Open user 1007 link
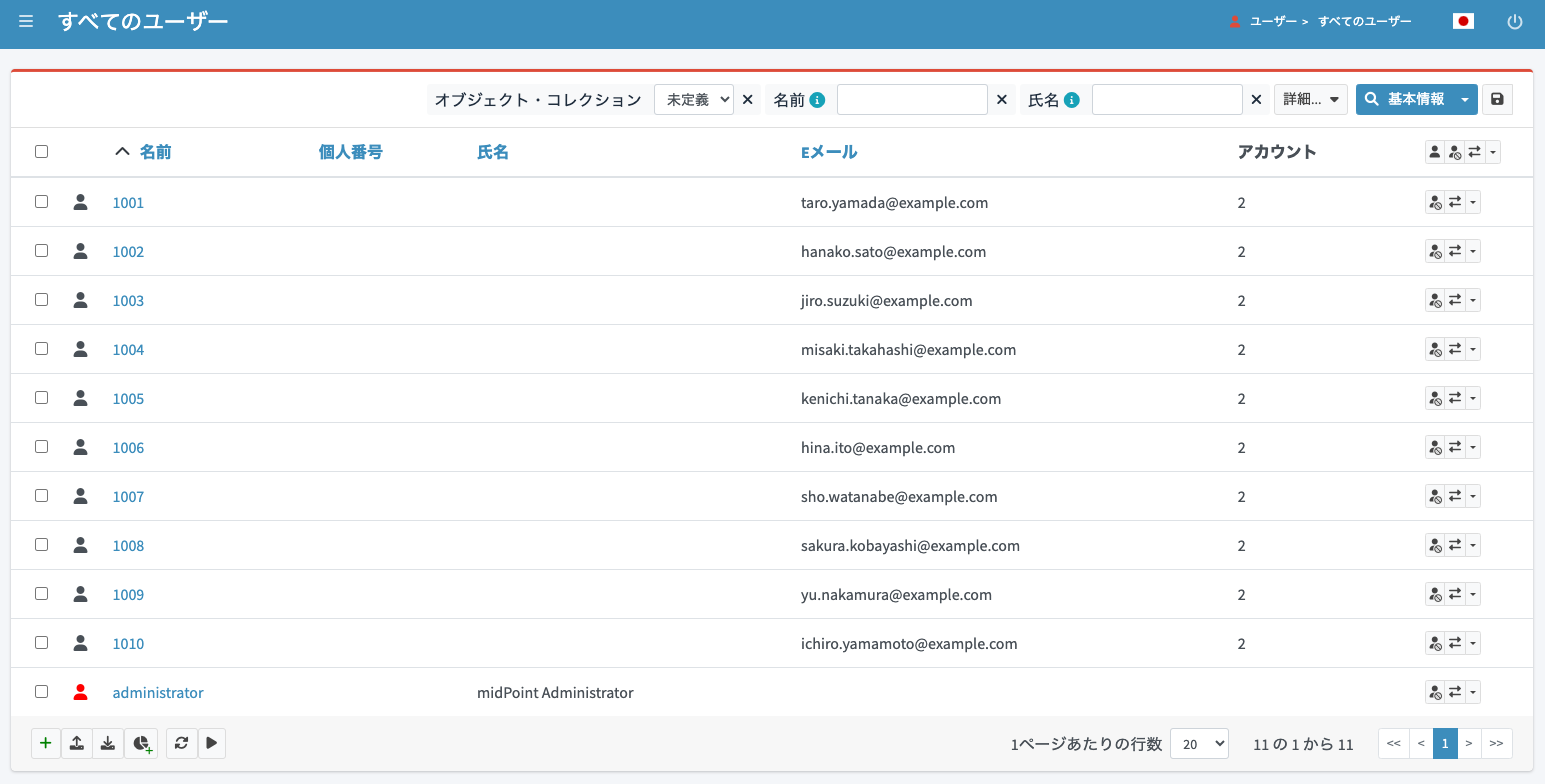 [128, 497]
